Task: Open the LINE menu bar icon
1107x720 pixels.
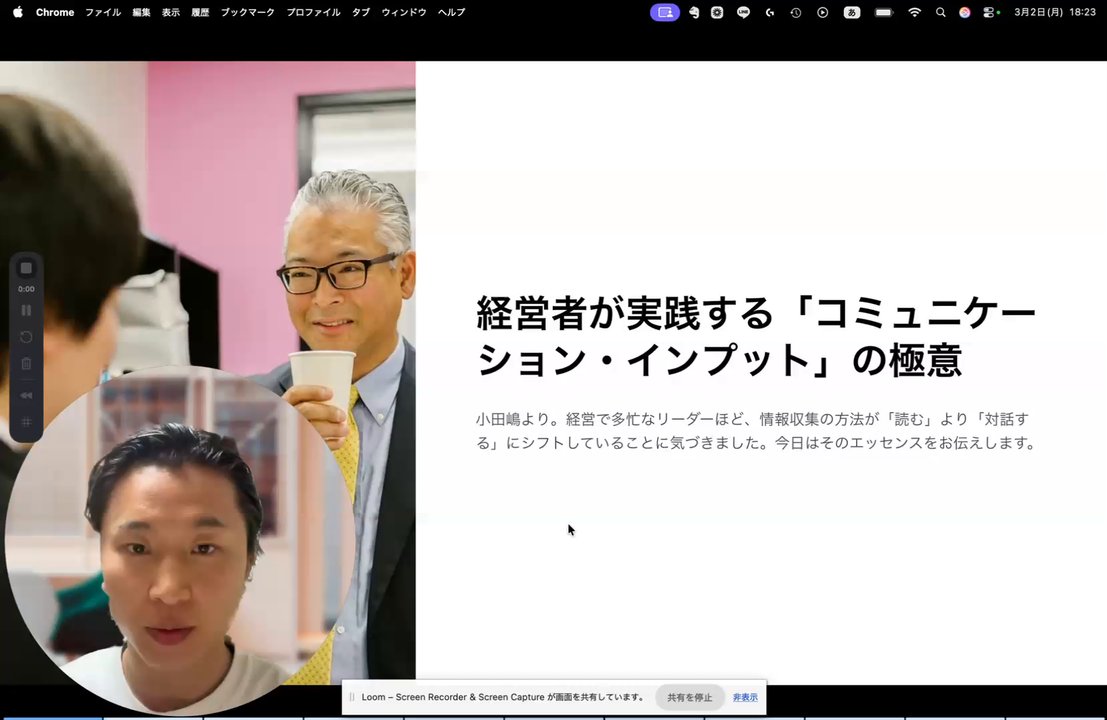Action: click(743, 12)
